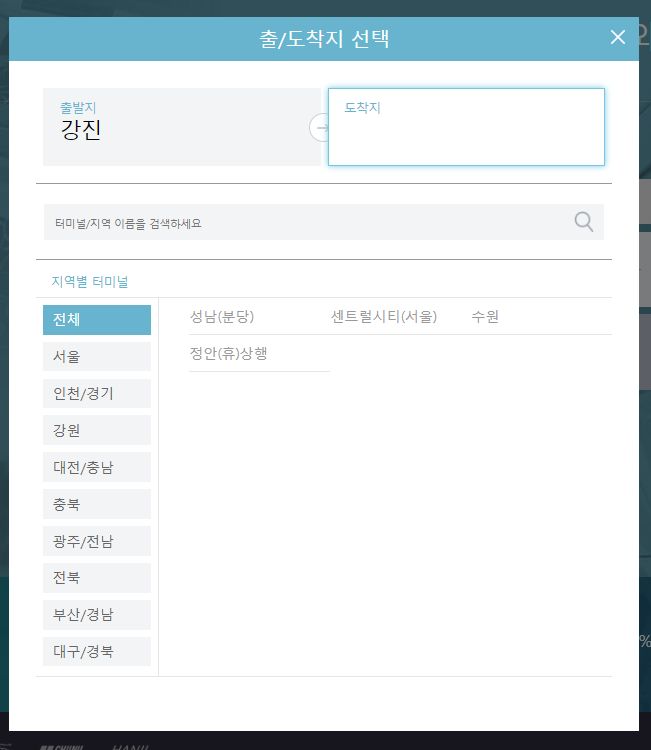Select the 전체 region tab
651x750 pixels.
pos(97,320)
